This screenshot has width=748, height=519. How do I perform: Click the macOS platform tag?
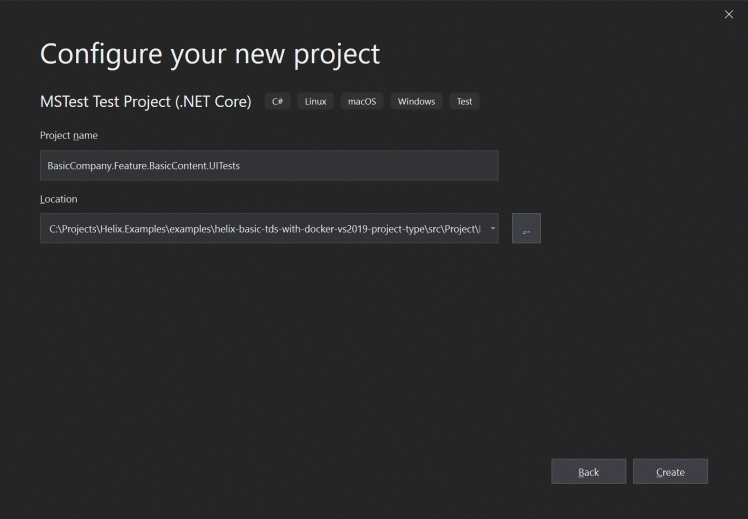tap(362, 102)
